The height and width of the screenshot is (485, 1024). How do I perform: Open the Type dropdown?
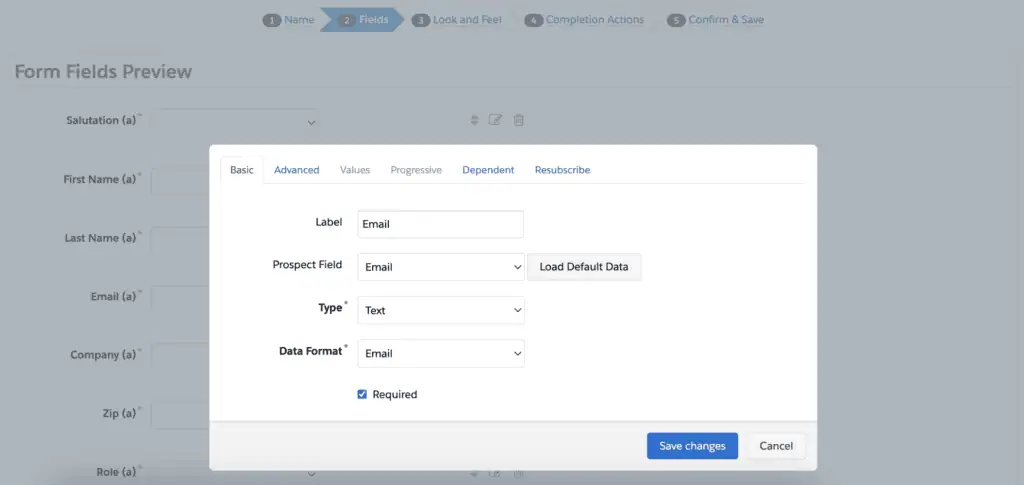click(441, 310)
